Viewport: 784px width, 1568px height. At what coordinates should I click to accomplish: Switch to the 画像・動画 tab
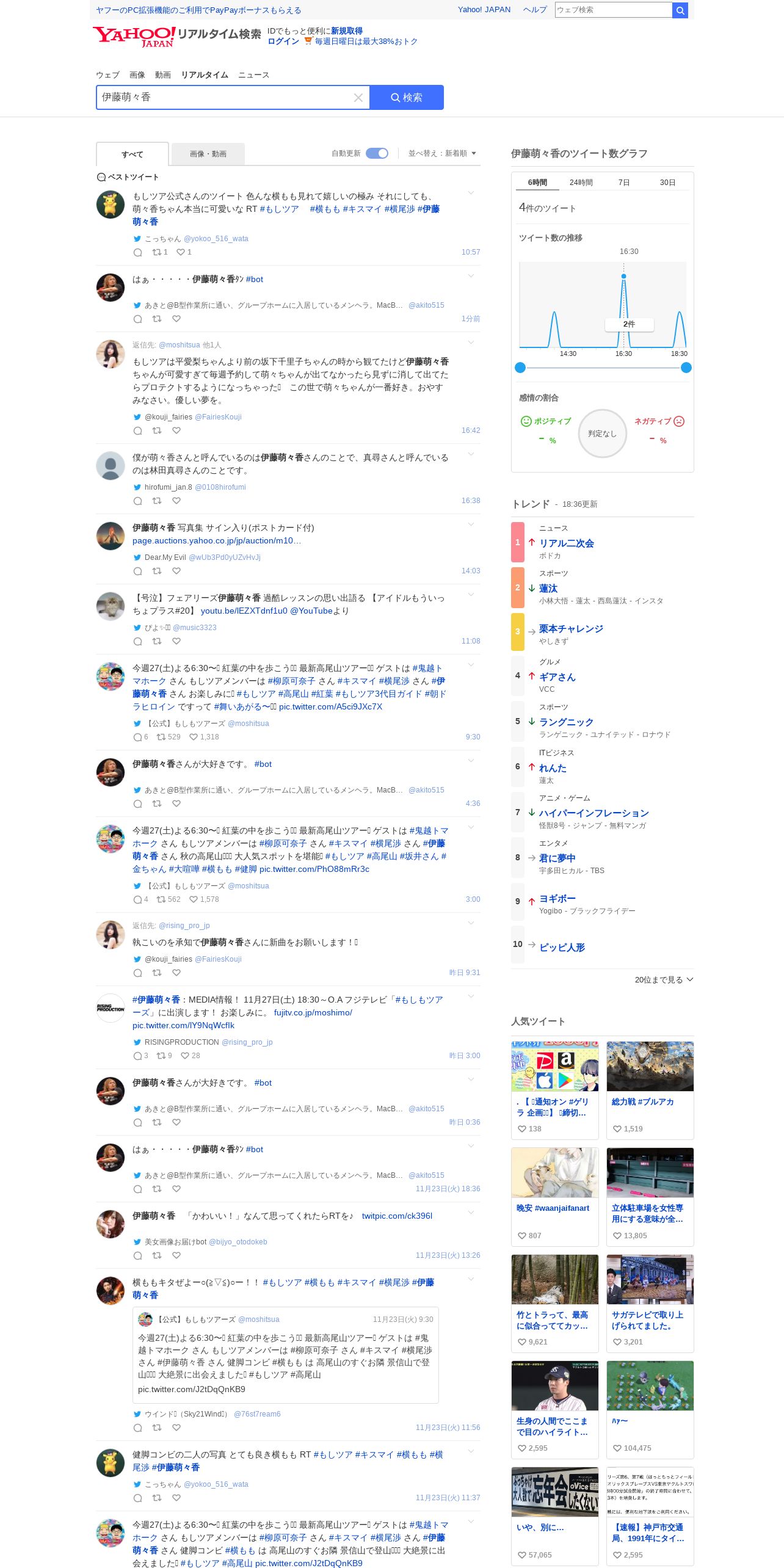(208, 154)
